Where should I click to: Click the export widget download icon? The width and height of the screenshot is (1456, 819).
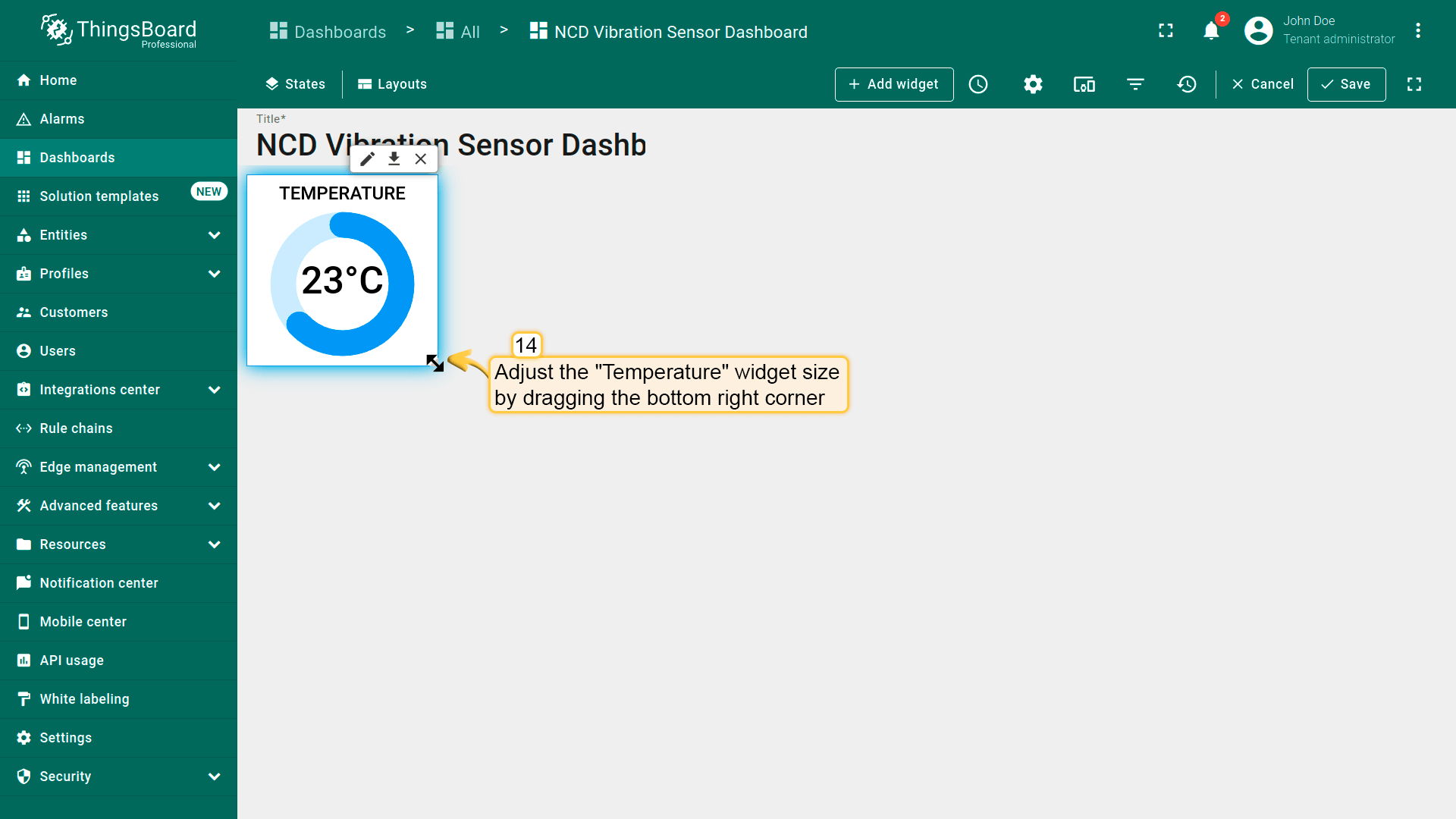tap(394, 158)
